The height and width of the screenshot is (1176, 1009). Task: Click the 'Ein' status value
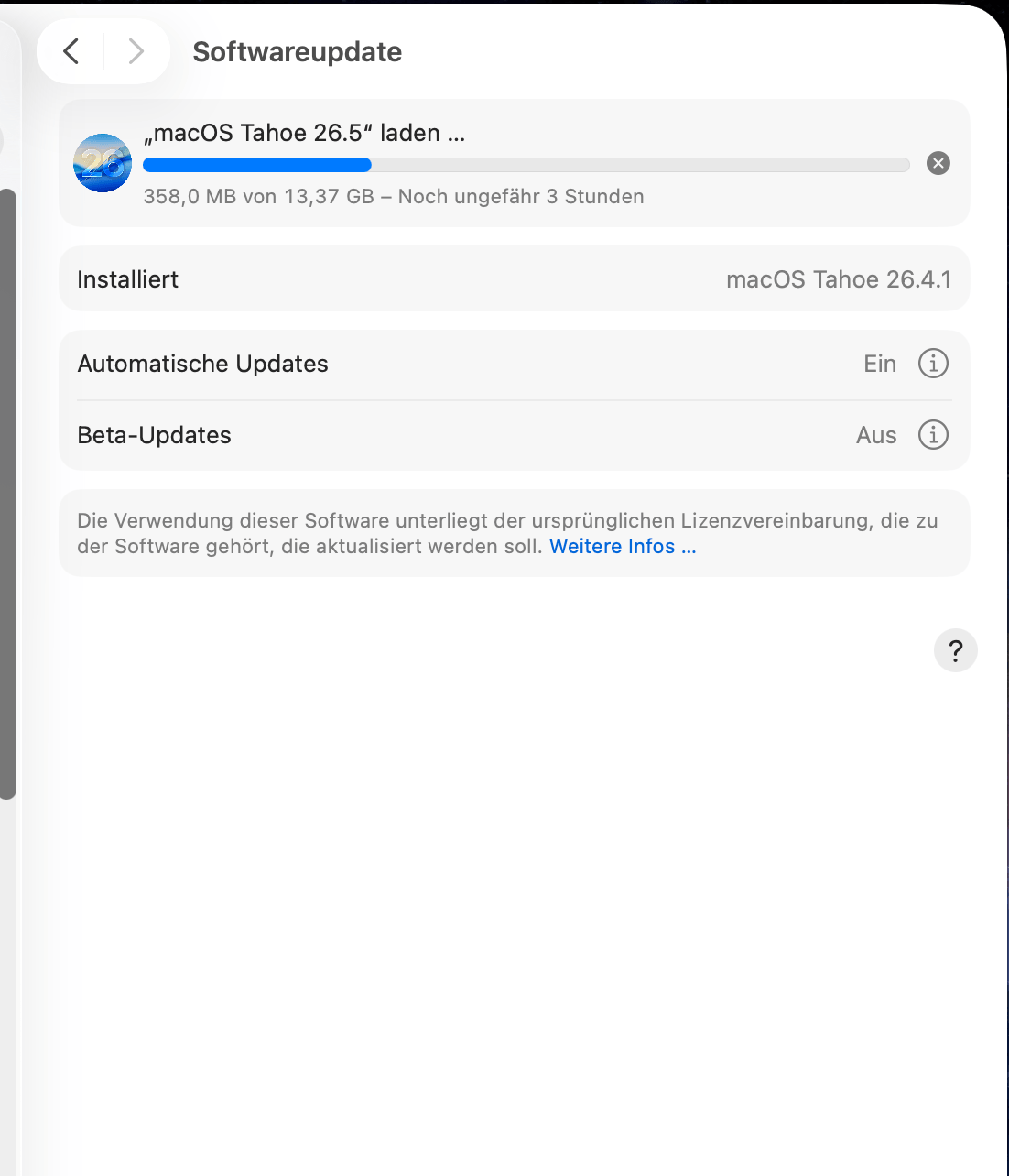click(x=880, y=364)
